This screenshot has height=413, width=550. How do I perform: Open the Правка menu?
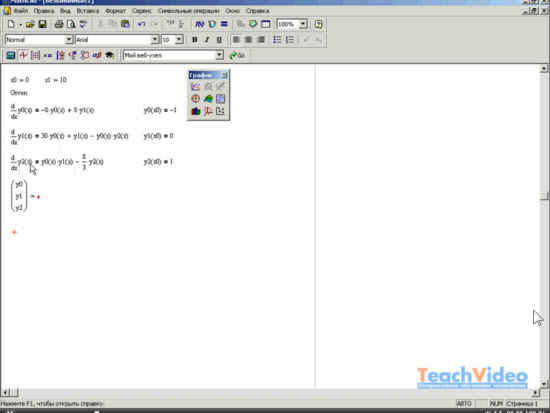[44, 11]
